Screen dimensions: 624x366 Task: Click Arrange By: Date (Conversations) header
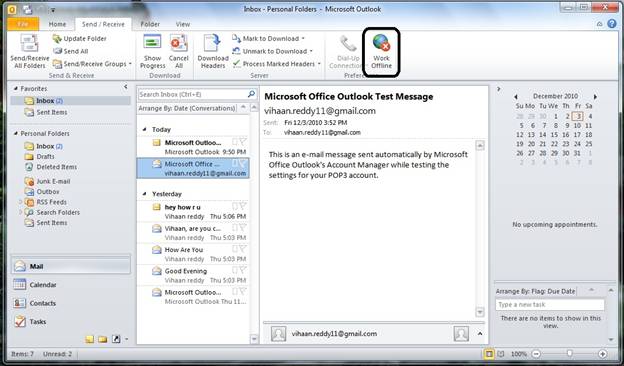pyautogui.click(x=187, y=108)
